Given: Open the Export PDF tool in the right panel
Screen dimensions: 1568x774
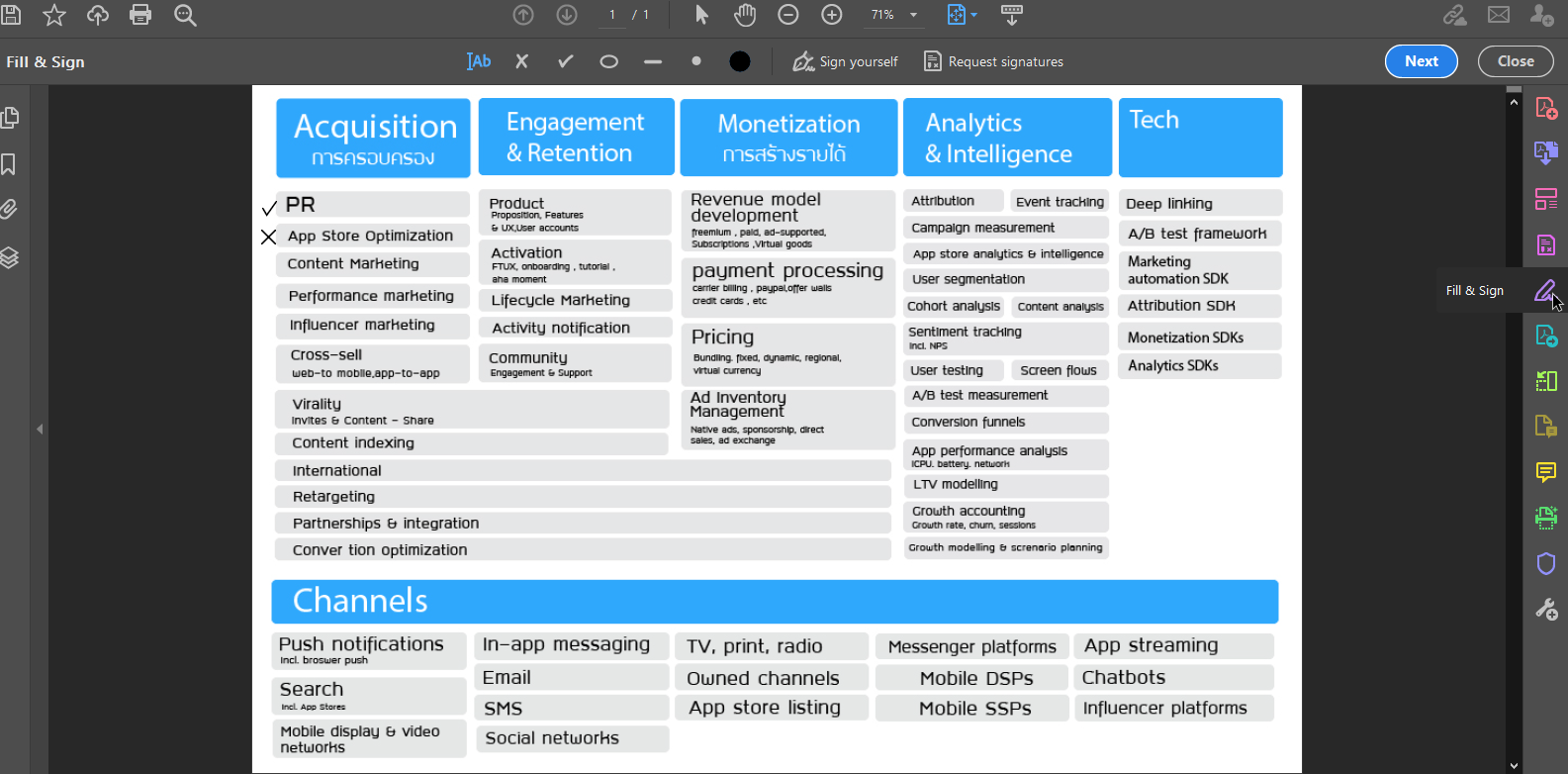Looking at the screenshot, I should click(x=1545, y=336).
